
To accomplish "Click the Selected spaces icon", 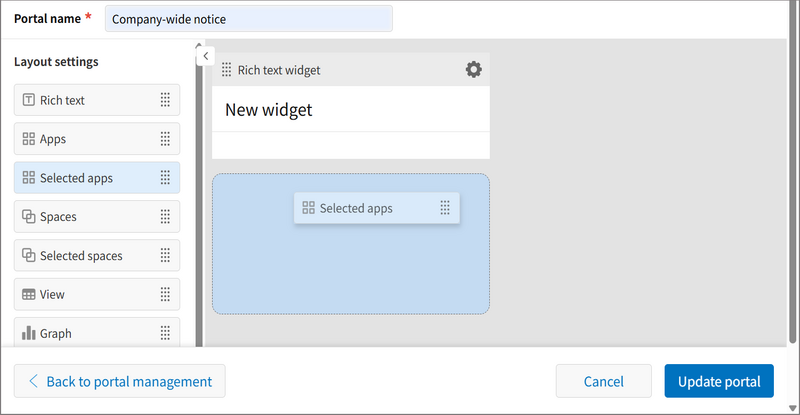I will click(x=28, y=256).
